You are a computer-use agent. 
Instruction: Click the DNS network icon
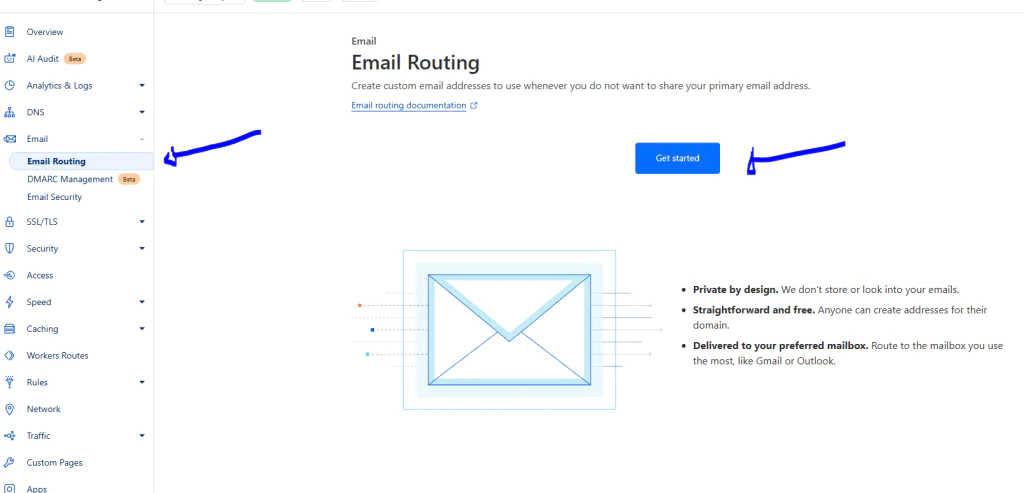coord(10,113)
